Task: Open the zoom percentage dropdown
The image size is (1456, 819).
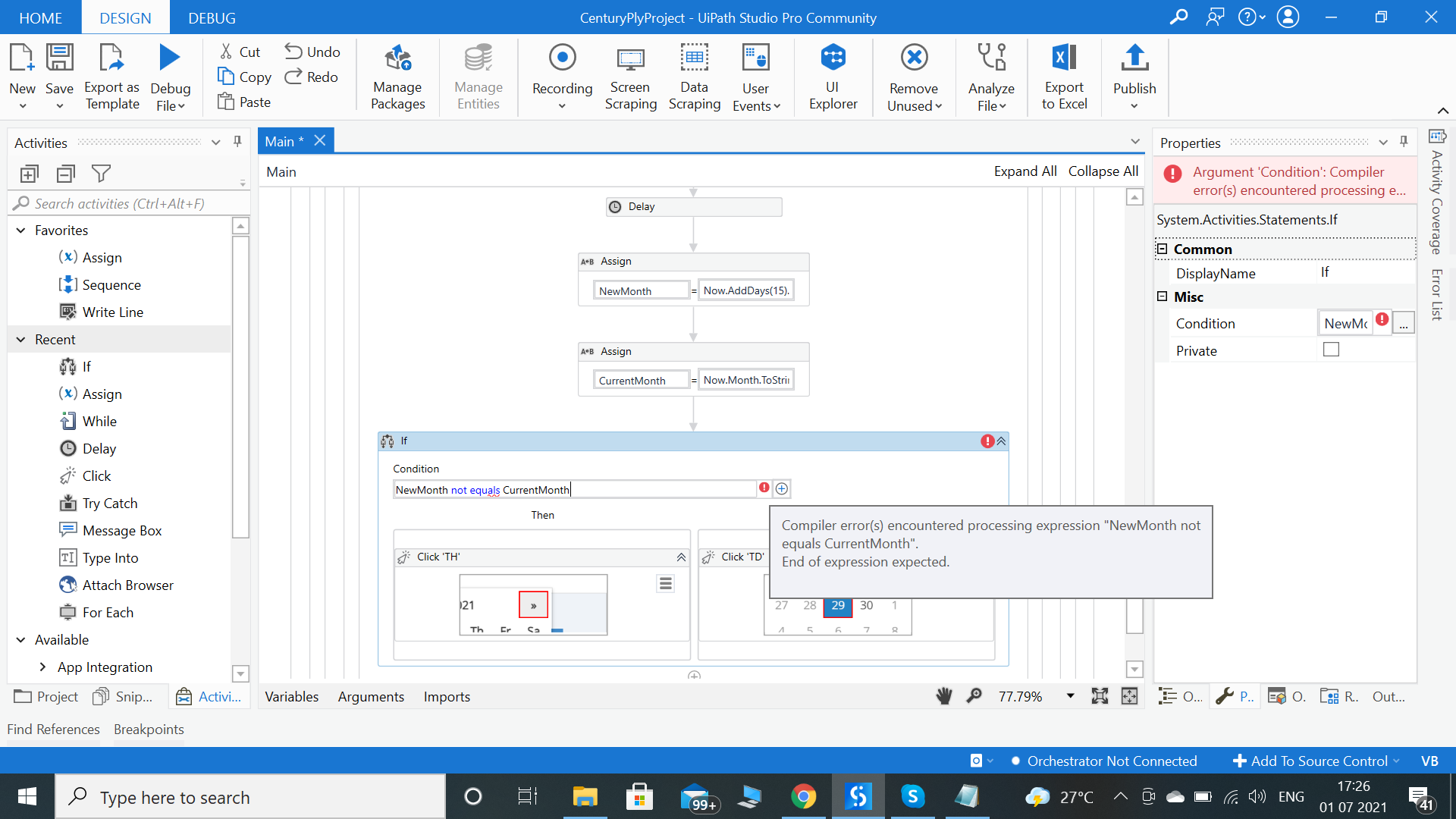Action: [x=1070, y=696]
